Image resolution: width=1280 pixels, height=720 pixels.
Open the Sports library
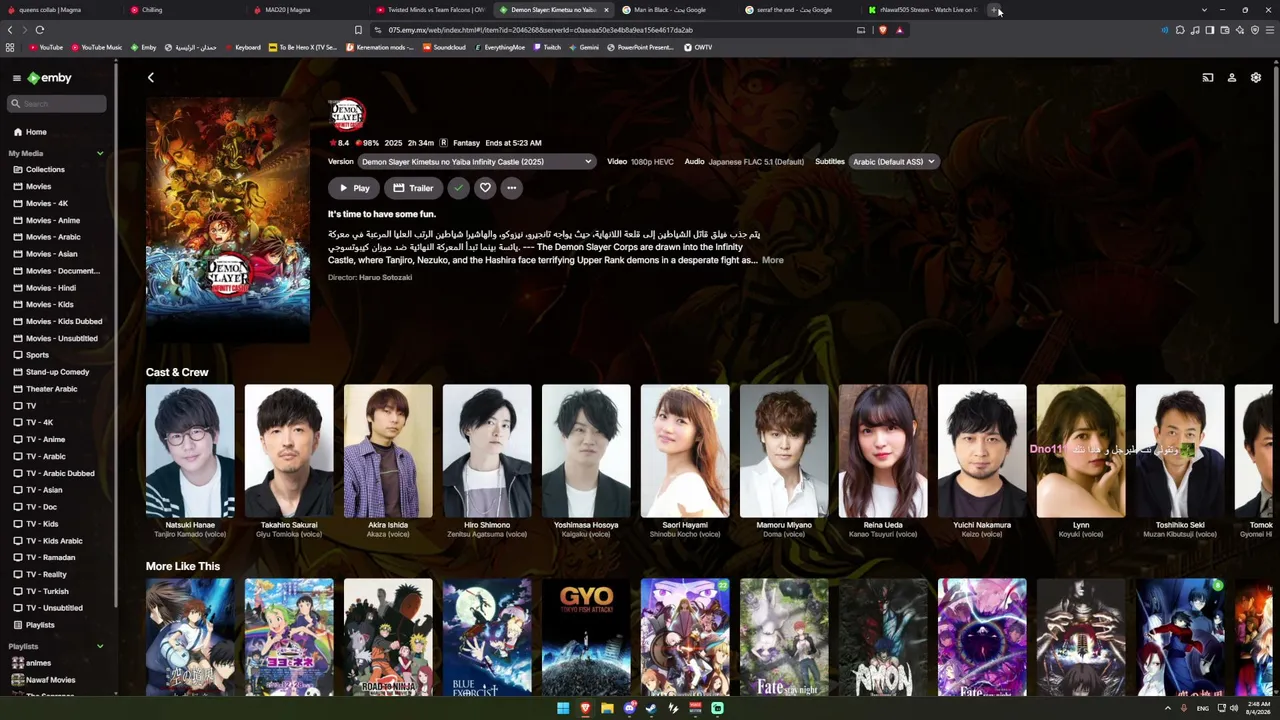point(37,355)
